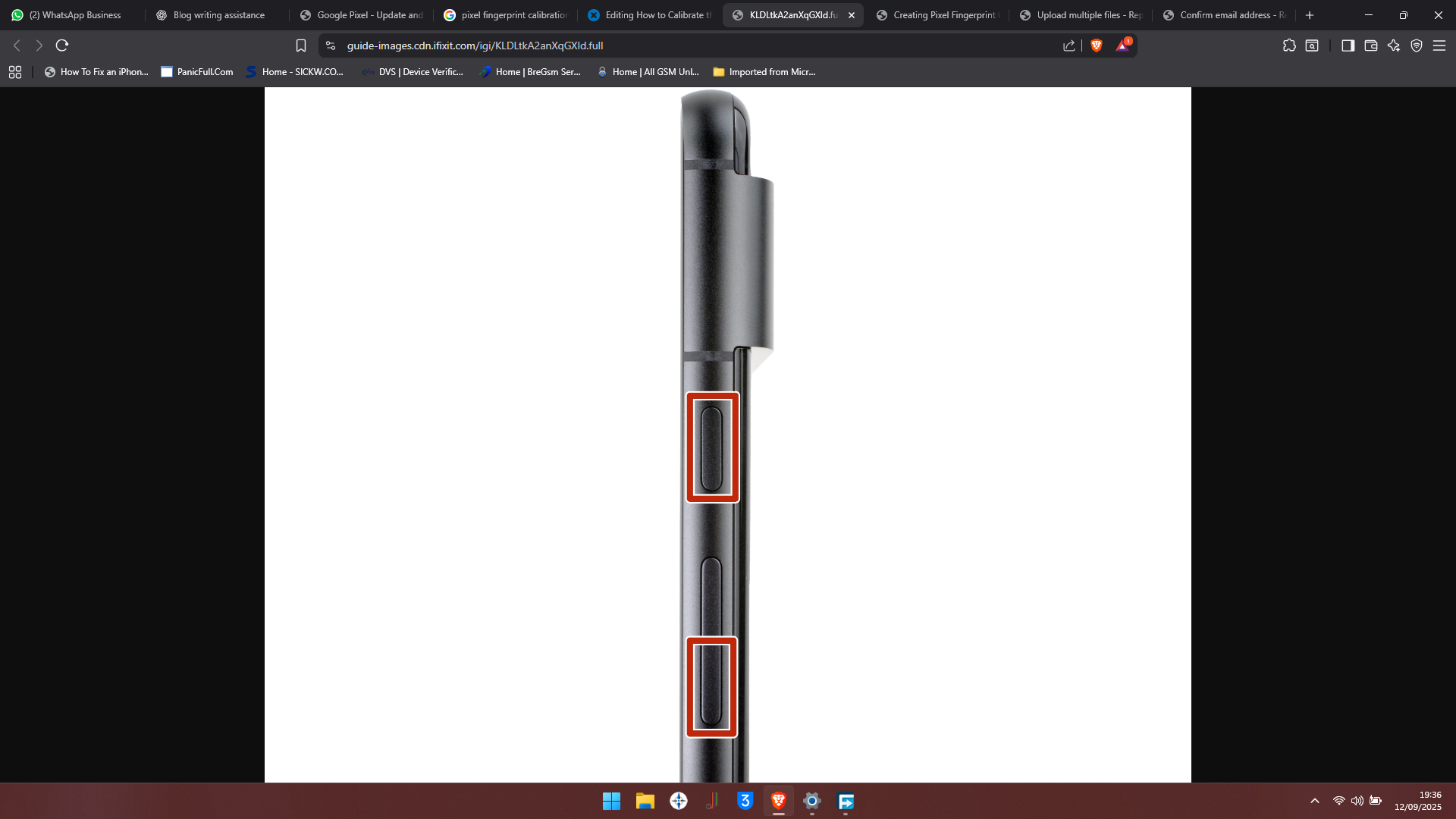The width and height of the screenshot is (1456, 819).
Task: Open the hamburger main menu
Action: tap(1439, 45)
